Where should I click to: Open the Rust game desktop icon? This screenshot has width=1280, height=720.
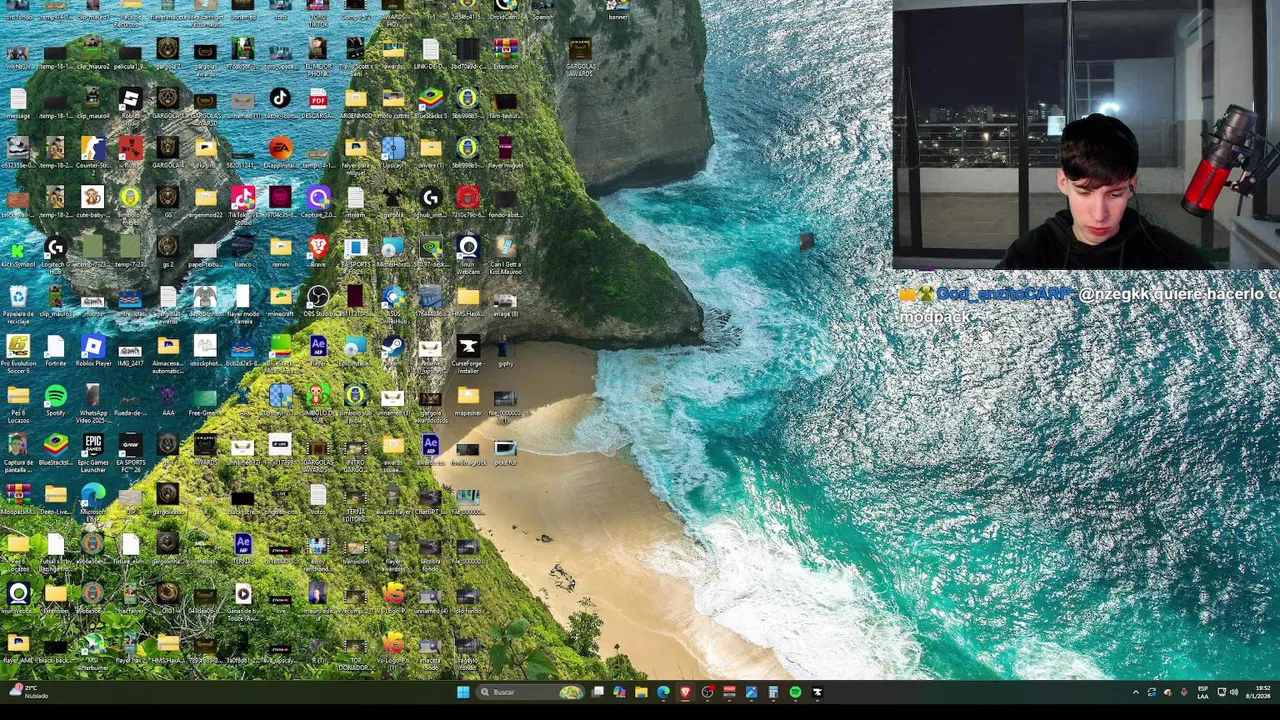(x=131, y=153)
